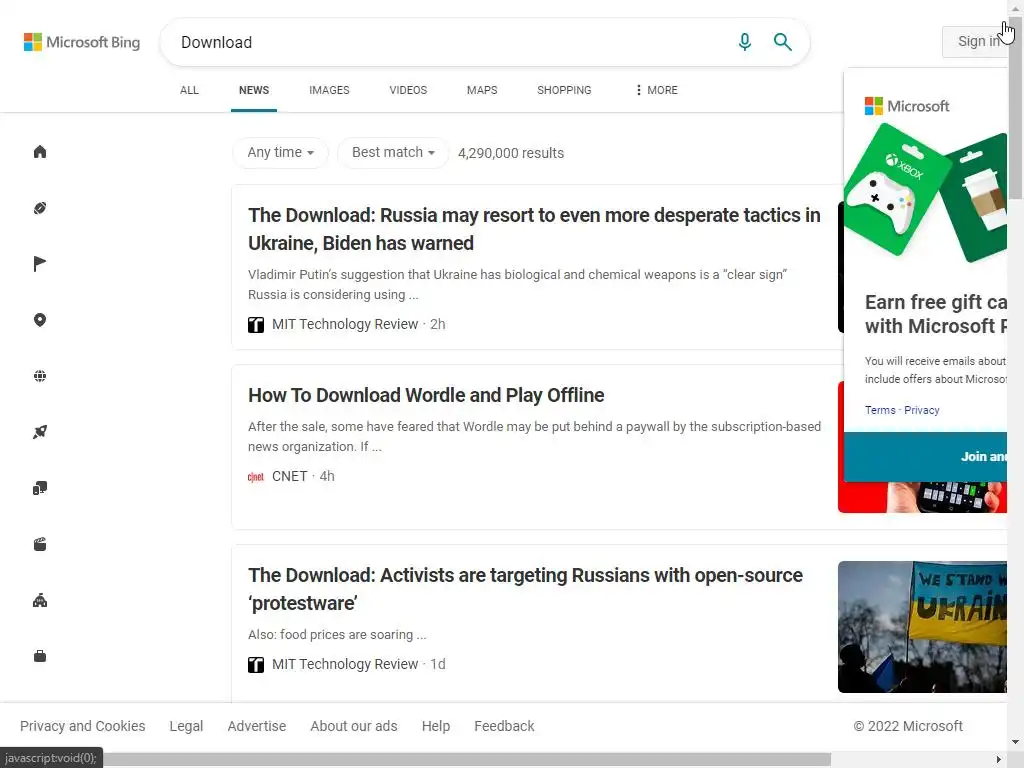The width and height of the screenshot is (1024, 768).
Task: Open the More search categories menu
Action: click(656, 90)
